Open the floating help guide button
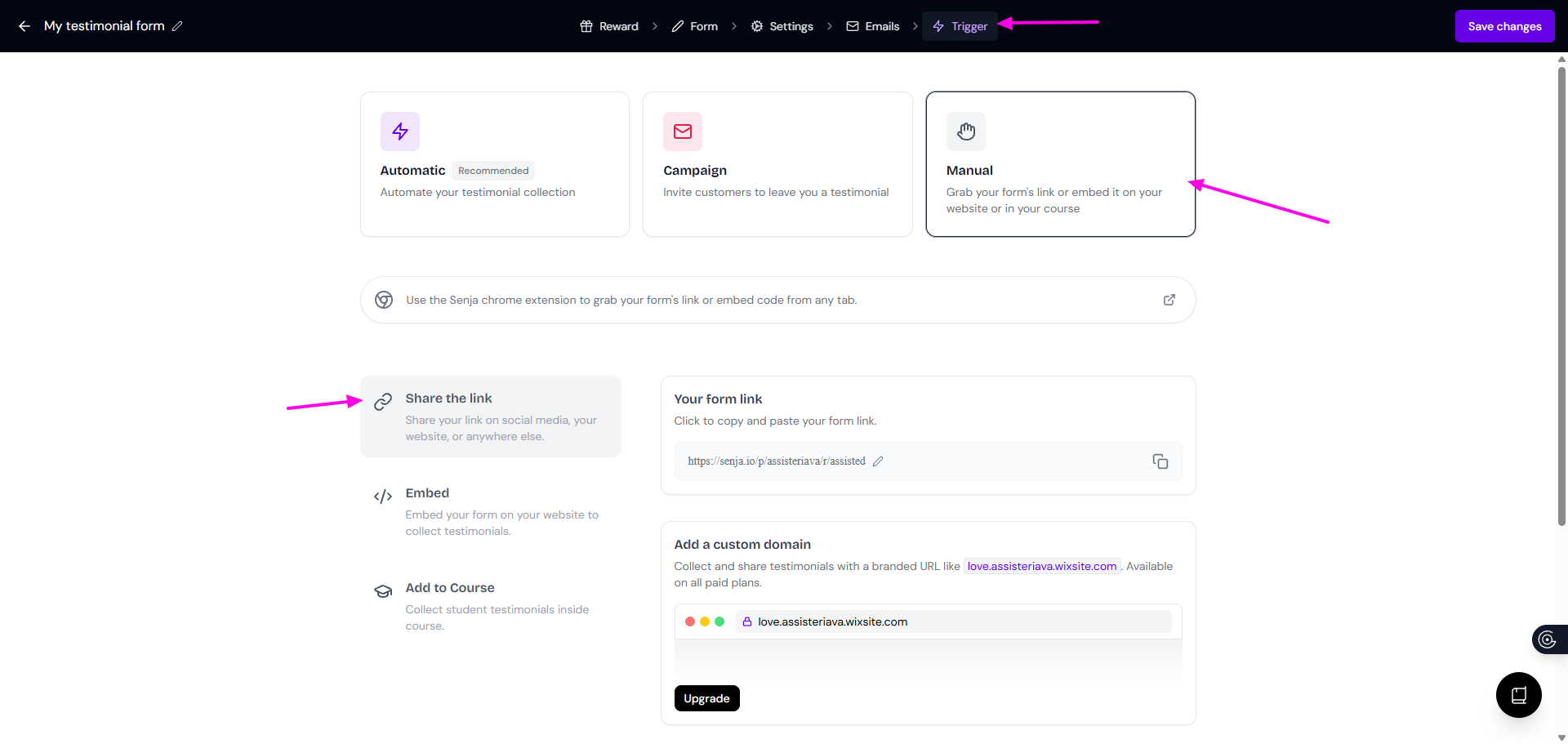The height and width of the screenshot is (744, 1568). pos(1518,695)
